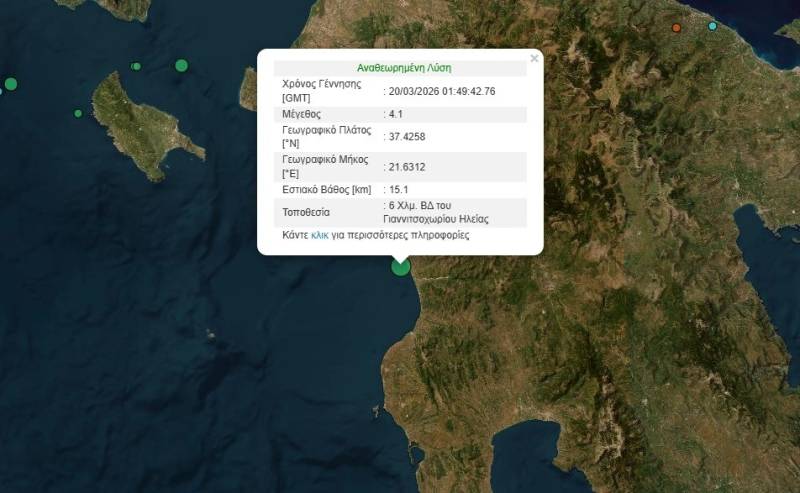Screen dimensions: 800x493
Task: Open the κλικ link for more information
Action: 319,236
